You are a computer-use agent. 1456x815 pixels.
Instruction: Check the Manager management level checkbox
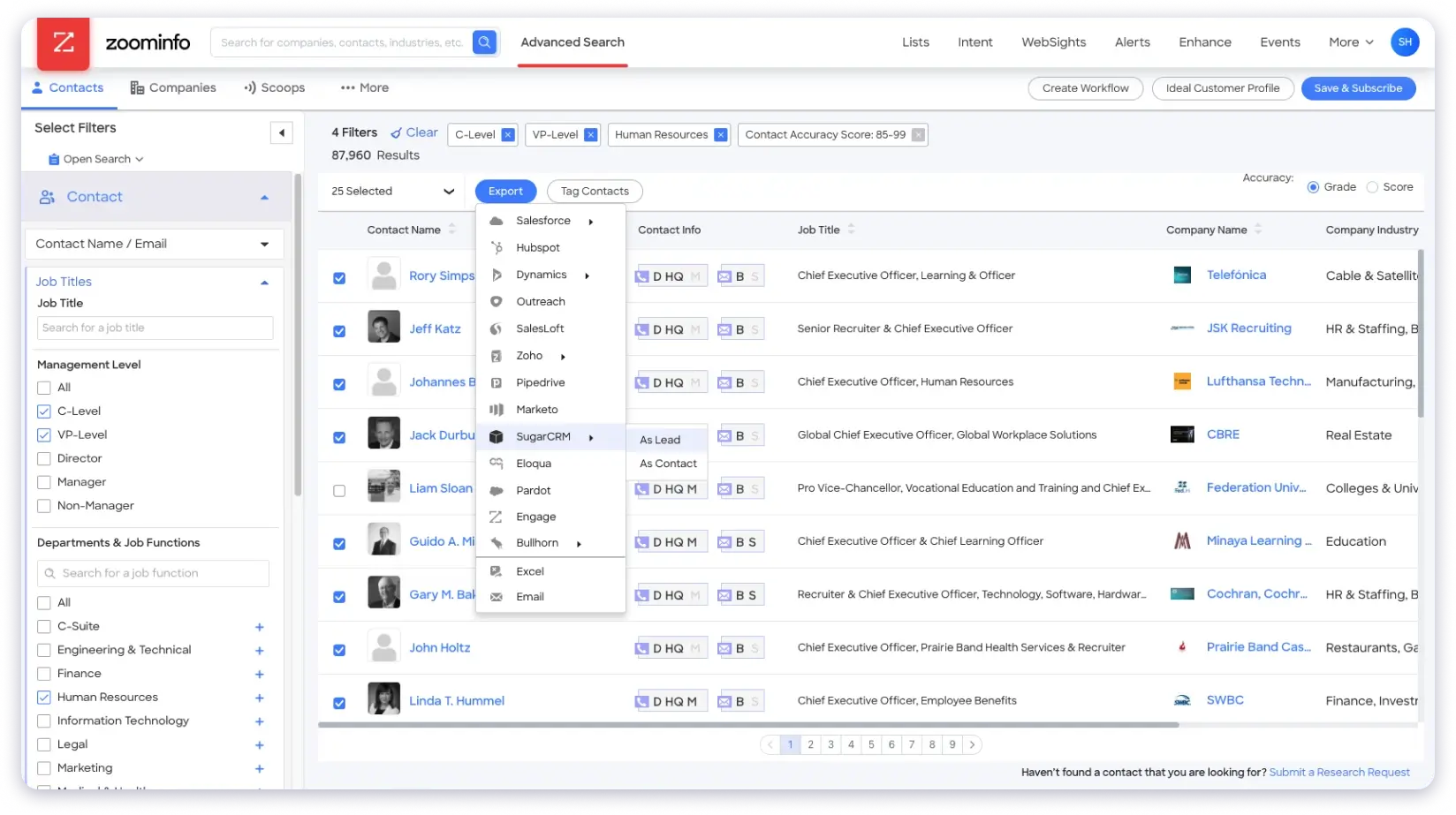(44, 482)
